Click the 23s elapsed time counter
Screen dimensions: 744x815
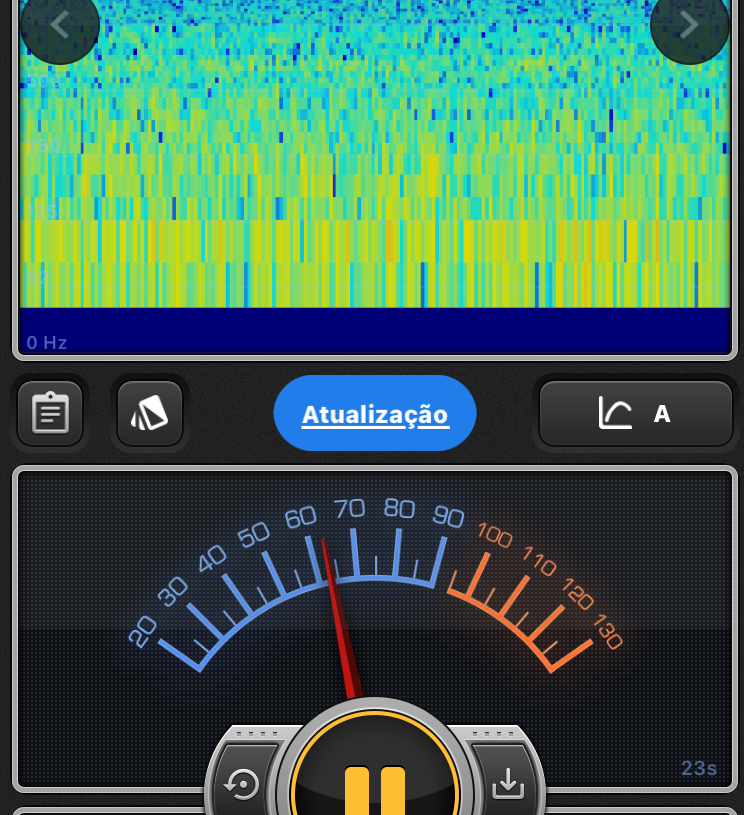click(x=699, y=768)
